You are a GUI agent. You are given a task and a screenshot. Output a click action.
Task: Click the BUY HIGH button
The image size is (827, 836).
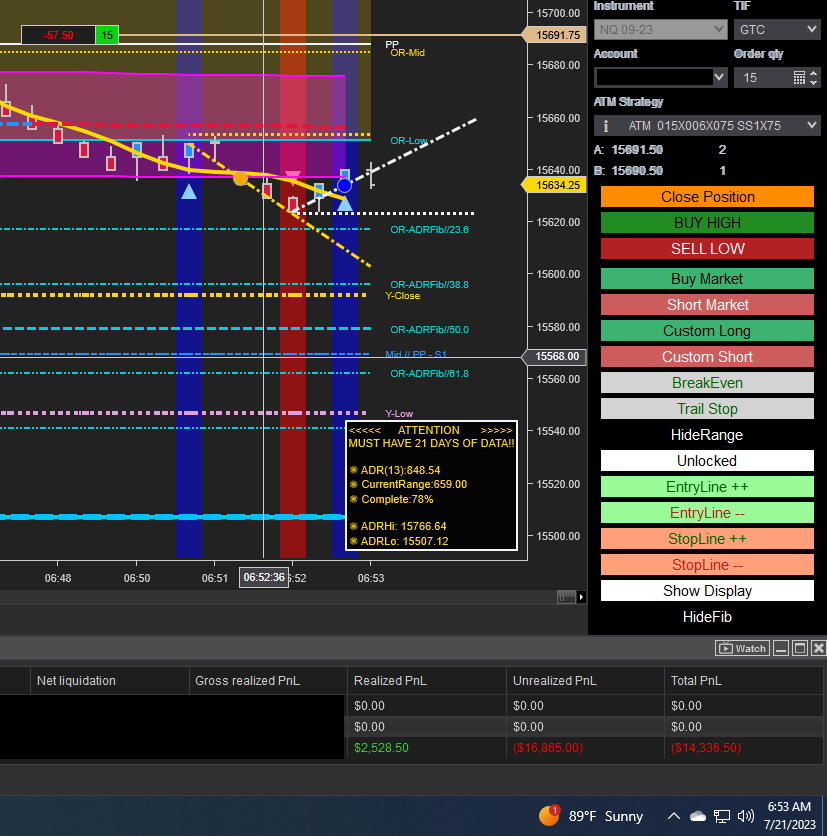(707, 222)
